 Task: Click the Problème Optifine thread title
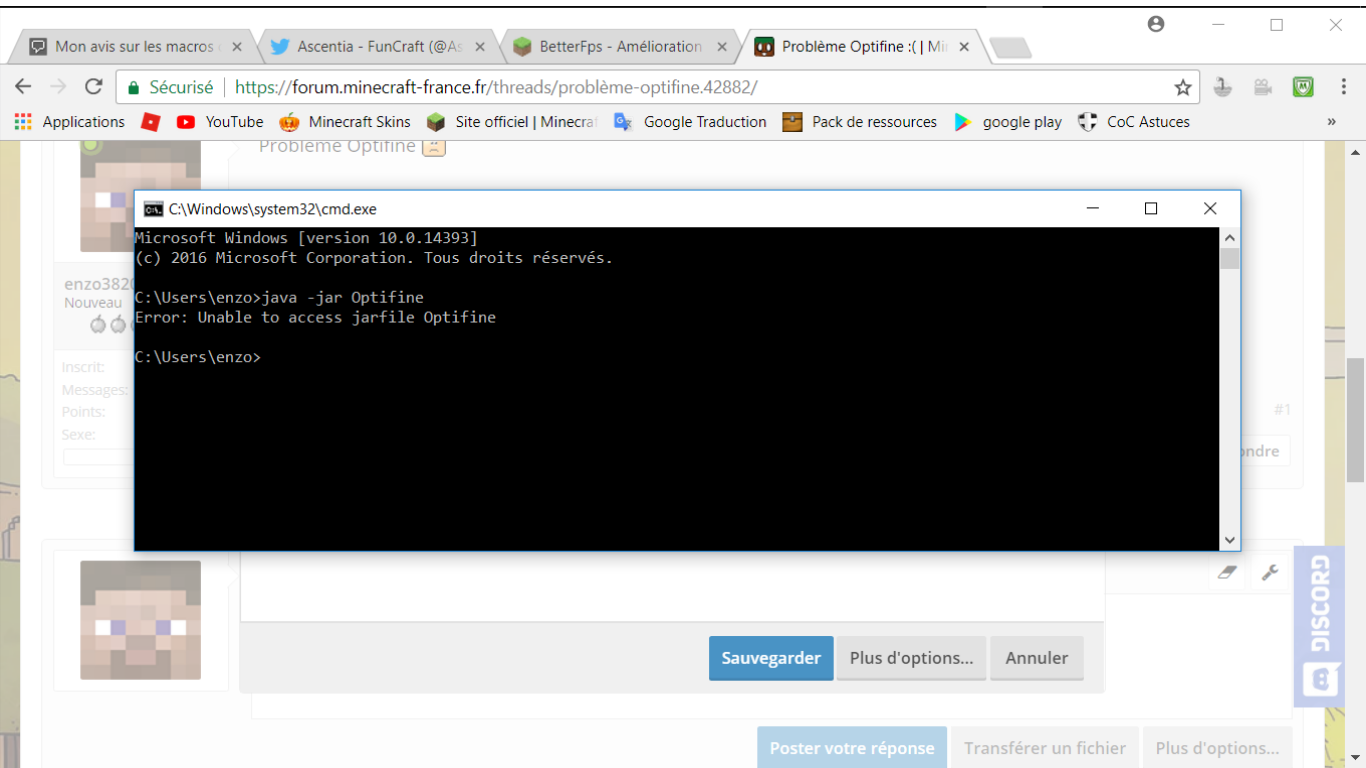337,146
